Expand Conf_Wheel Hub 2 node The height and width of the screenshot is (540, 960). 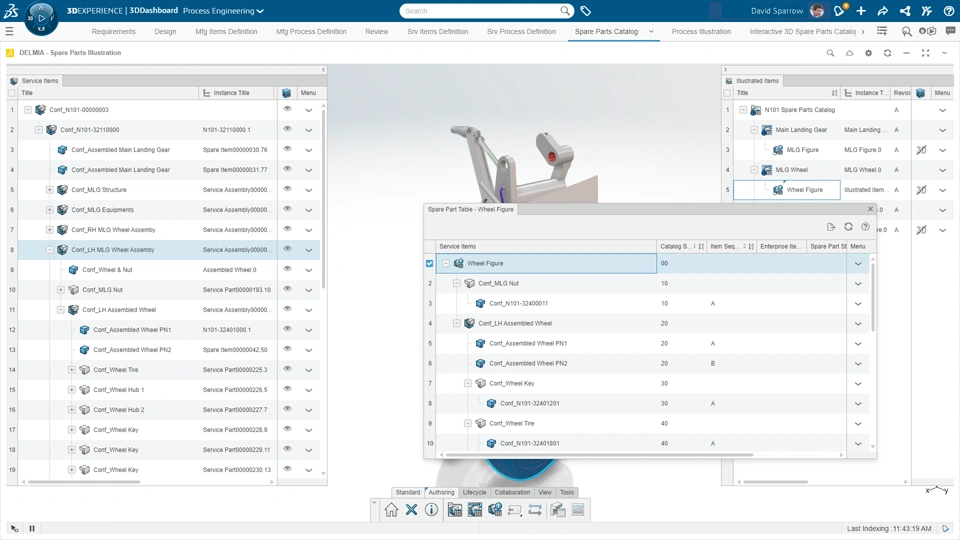[72, 410]
